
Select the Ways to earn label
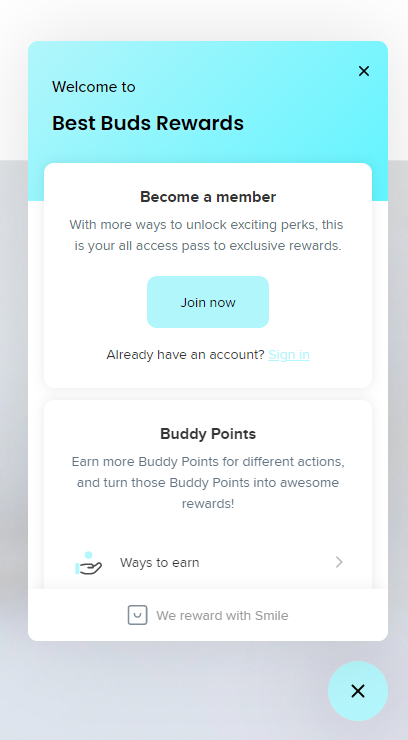[159, 563]
